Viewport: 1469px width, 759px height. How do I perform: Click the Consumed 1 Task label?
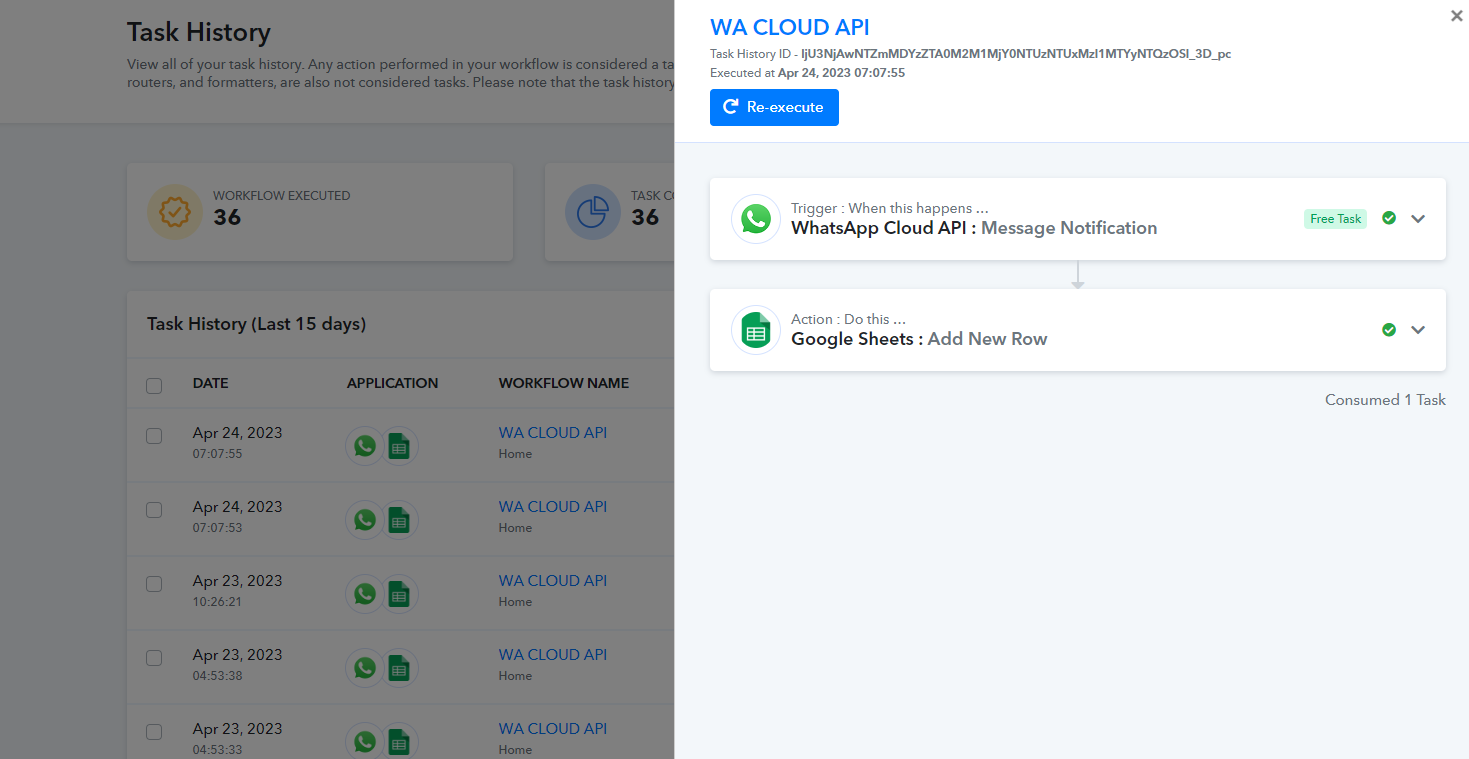tap(1385, 400)
